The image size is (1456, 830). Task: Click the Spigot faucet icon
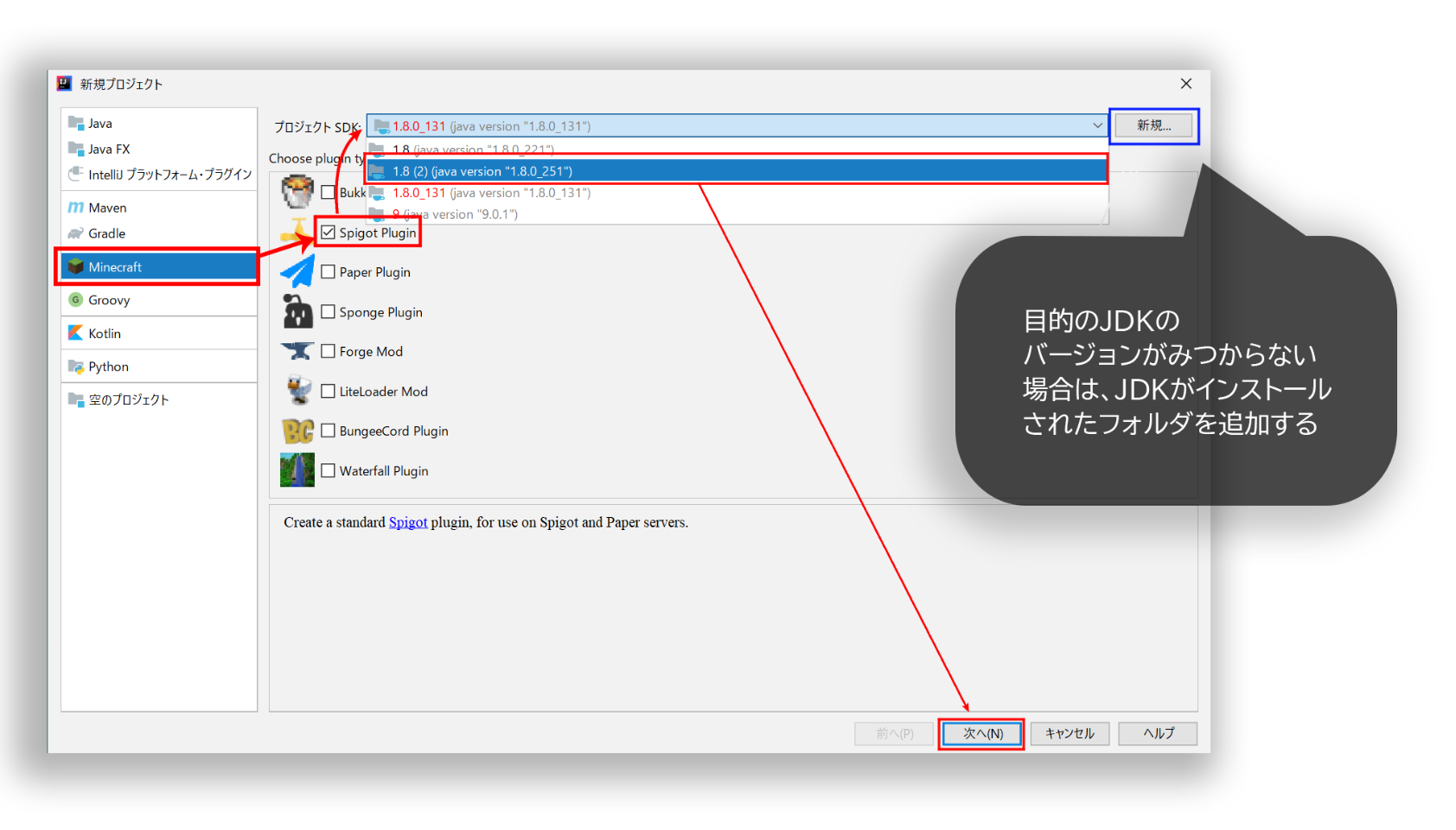[x=297, y=232]
